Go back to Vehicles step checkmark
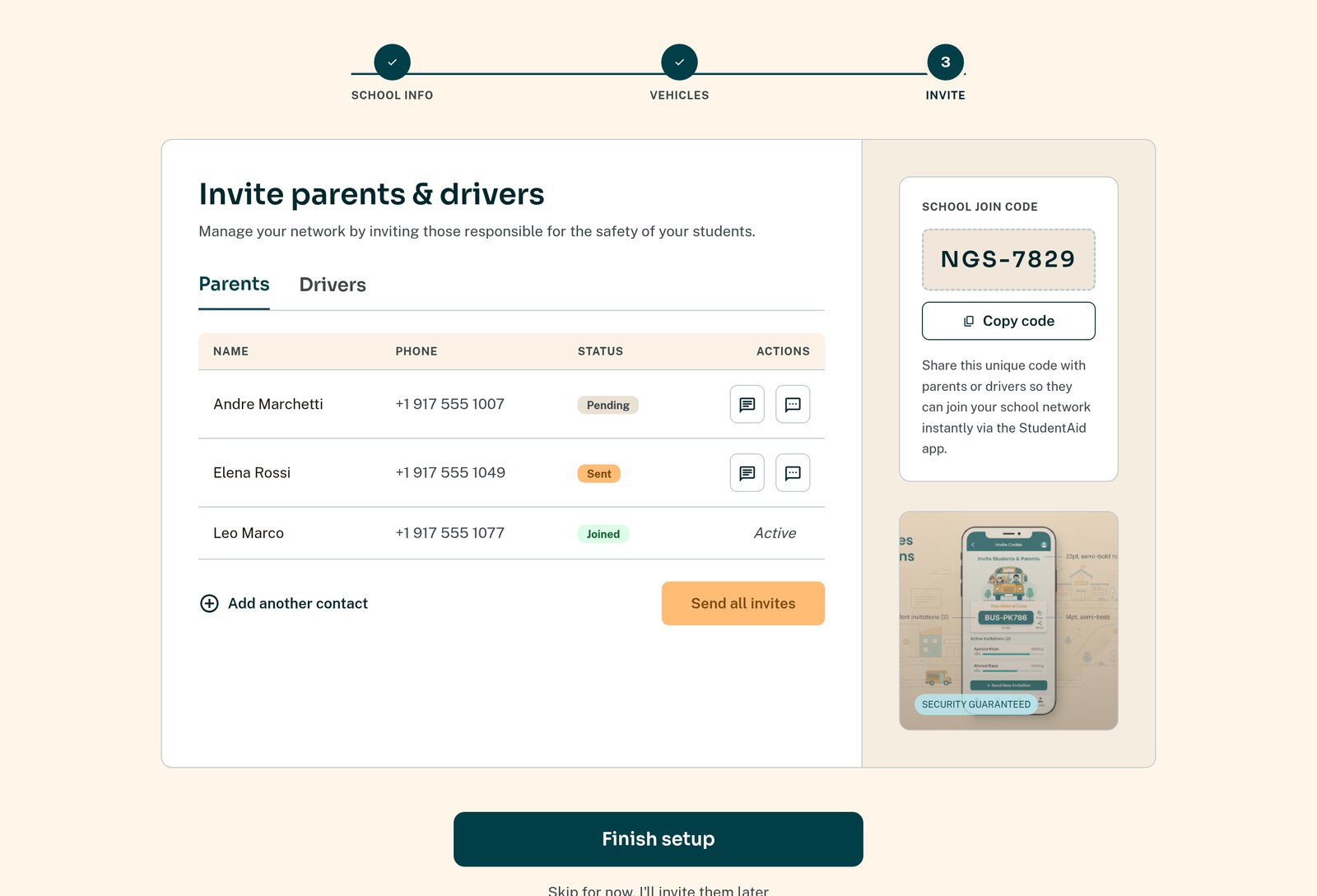 [x=679, y=62]
